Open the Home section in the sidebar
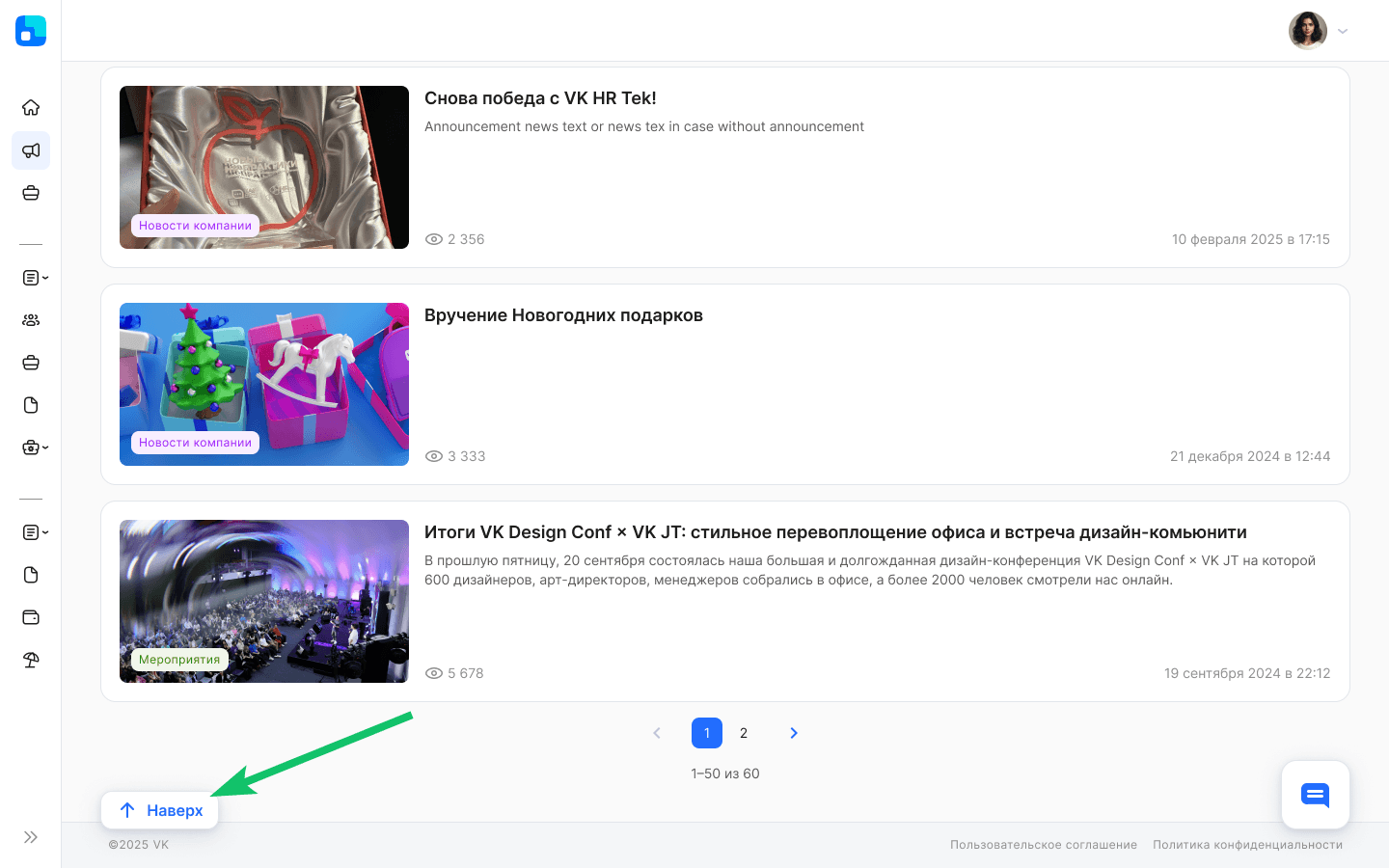 [31, 107]
